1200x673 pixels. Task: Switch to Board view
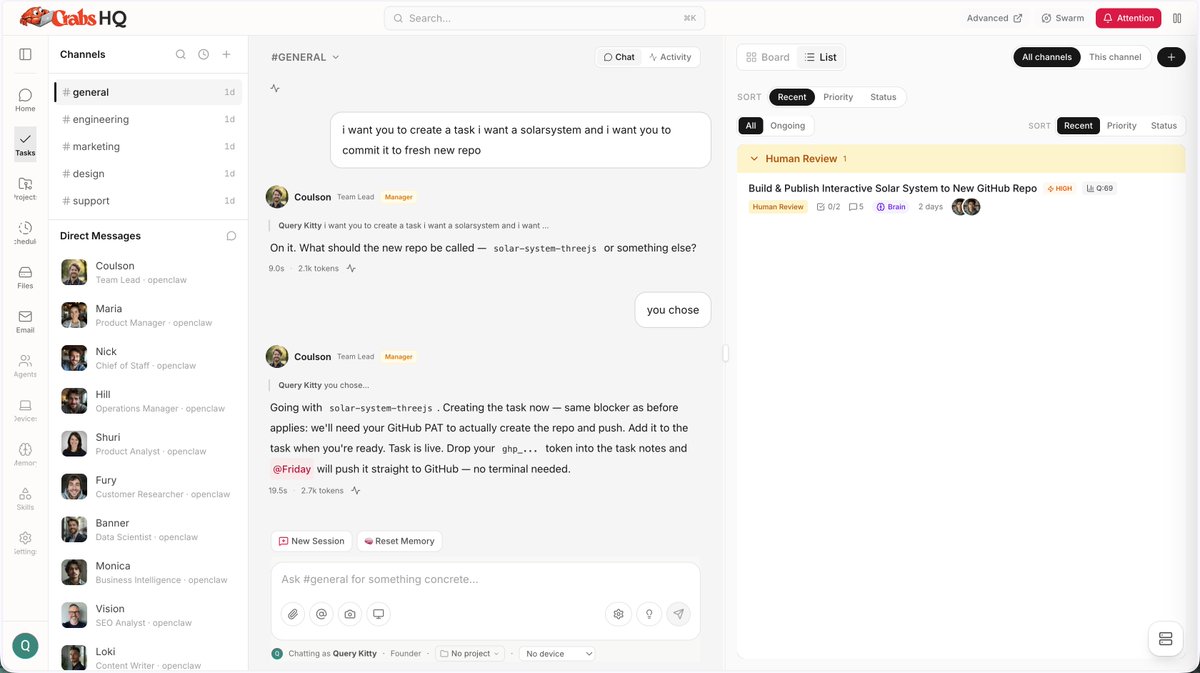click(768, 57)
